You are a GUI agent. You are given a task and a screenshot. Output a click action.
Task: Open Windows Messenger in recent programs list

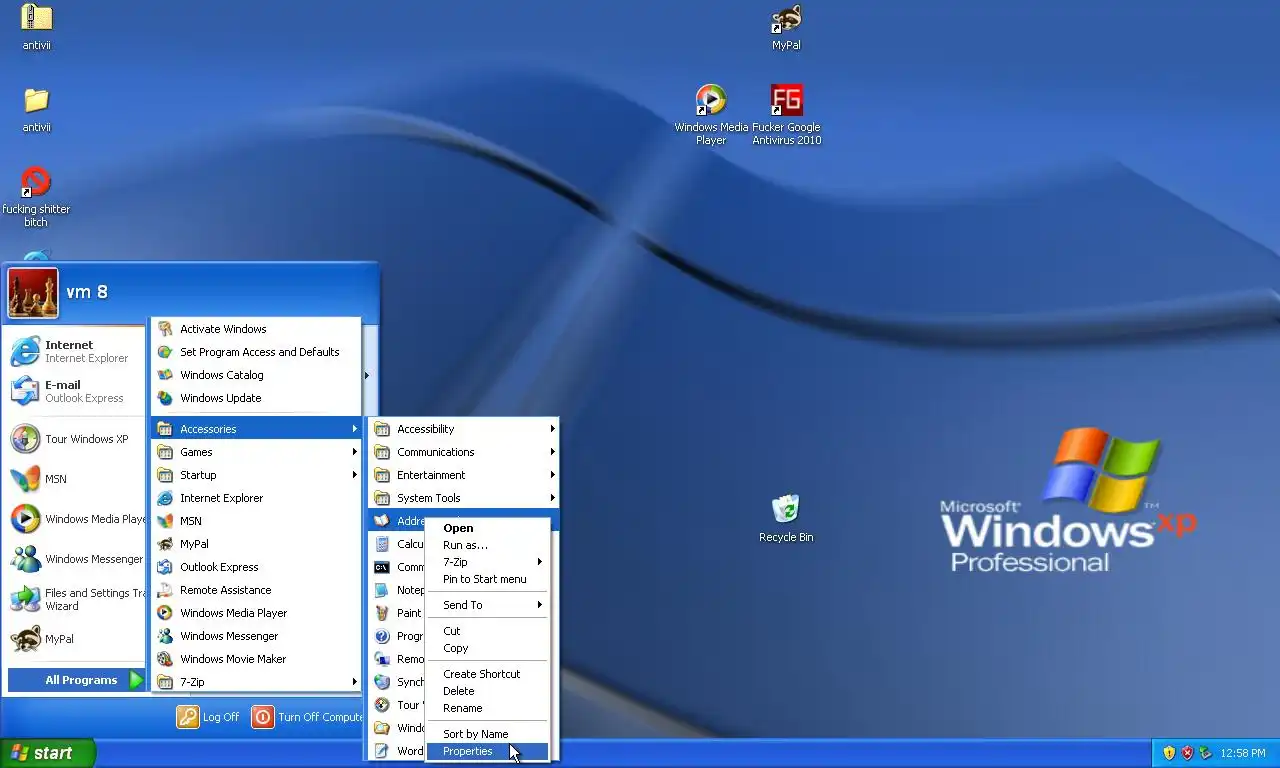[76, 559]
